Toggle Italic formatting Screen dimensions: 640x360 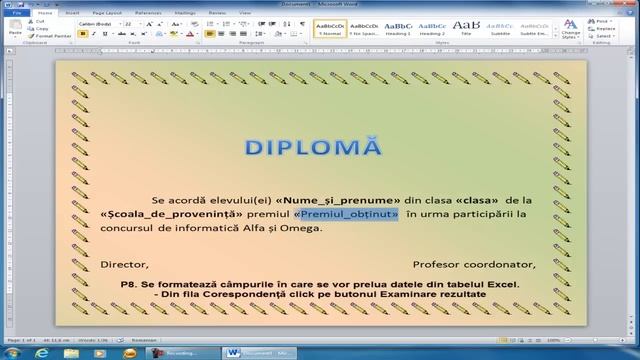[x=94, y=34]
